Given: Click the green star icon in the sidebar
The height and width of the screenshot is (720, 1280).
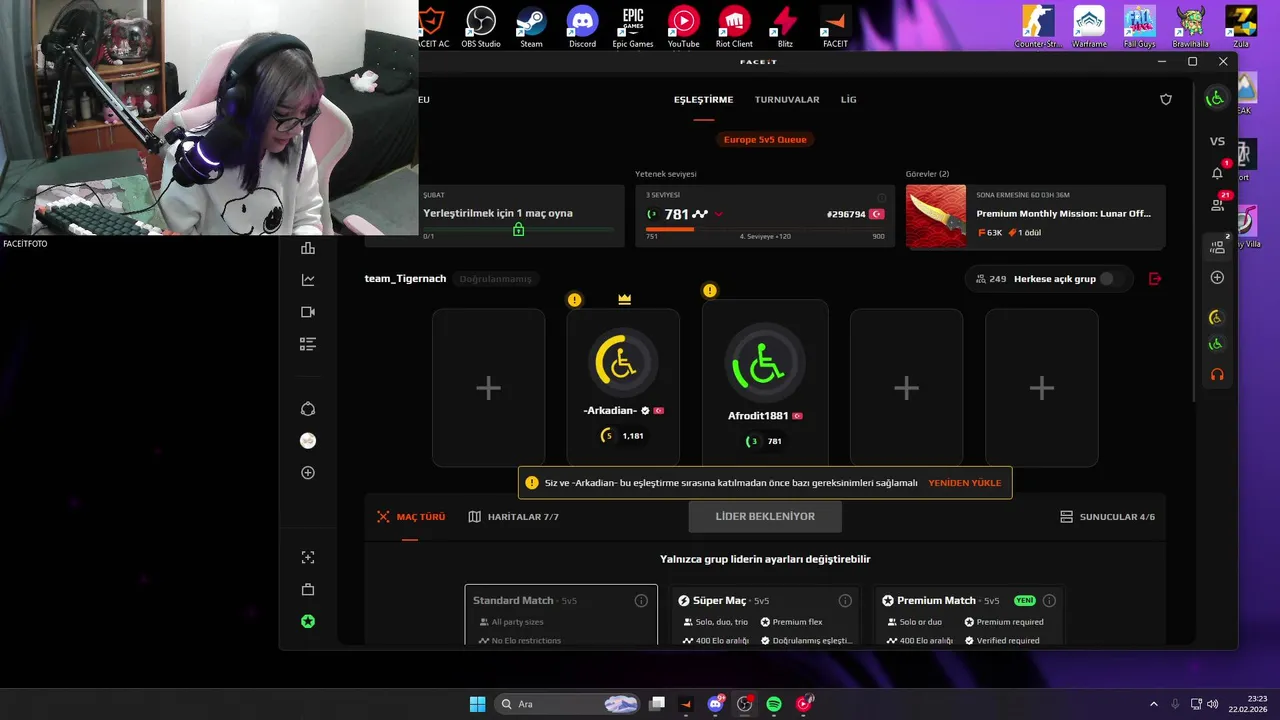Looking at the screenshot, I should (x=308, y=621).
